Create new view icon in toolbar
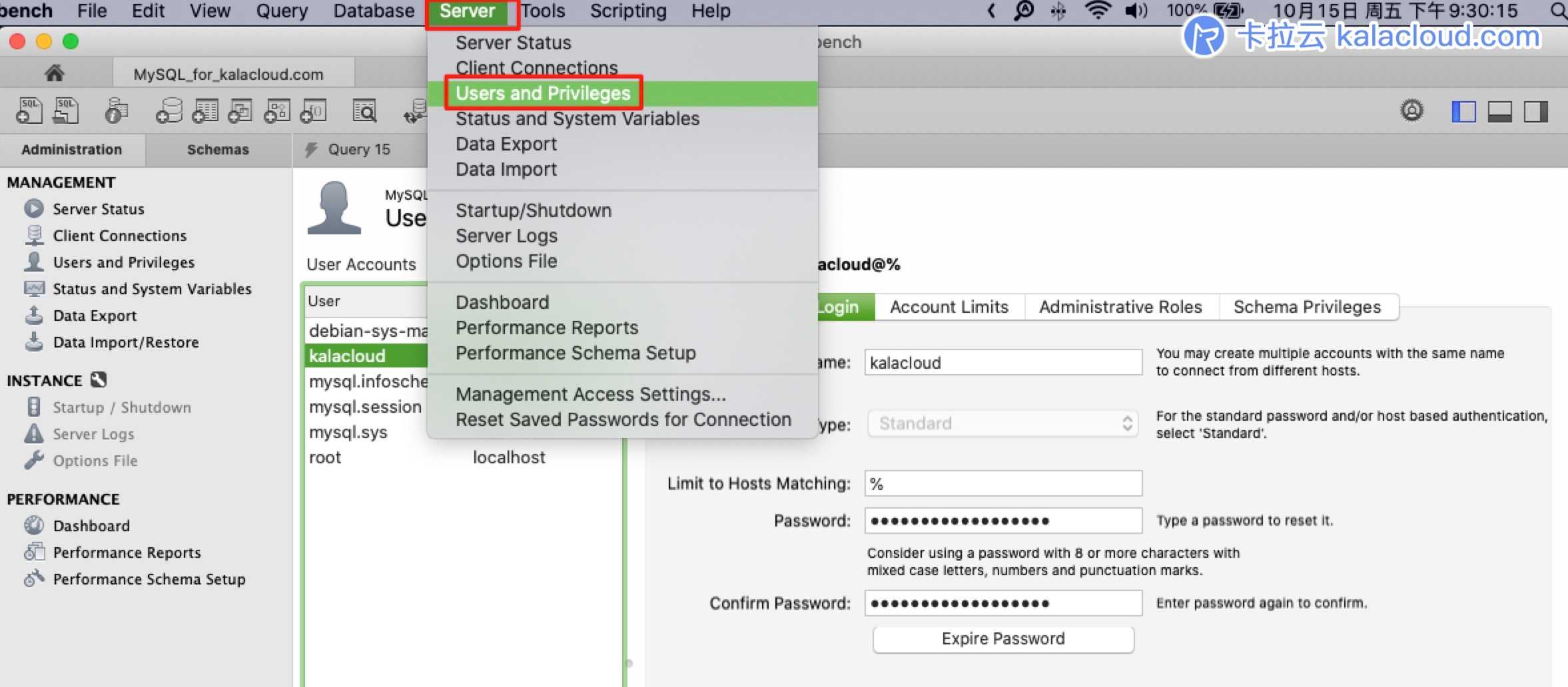 coord(240,111)
